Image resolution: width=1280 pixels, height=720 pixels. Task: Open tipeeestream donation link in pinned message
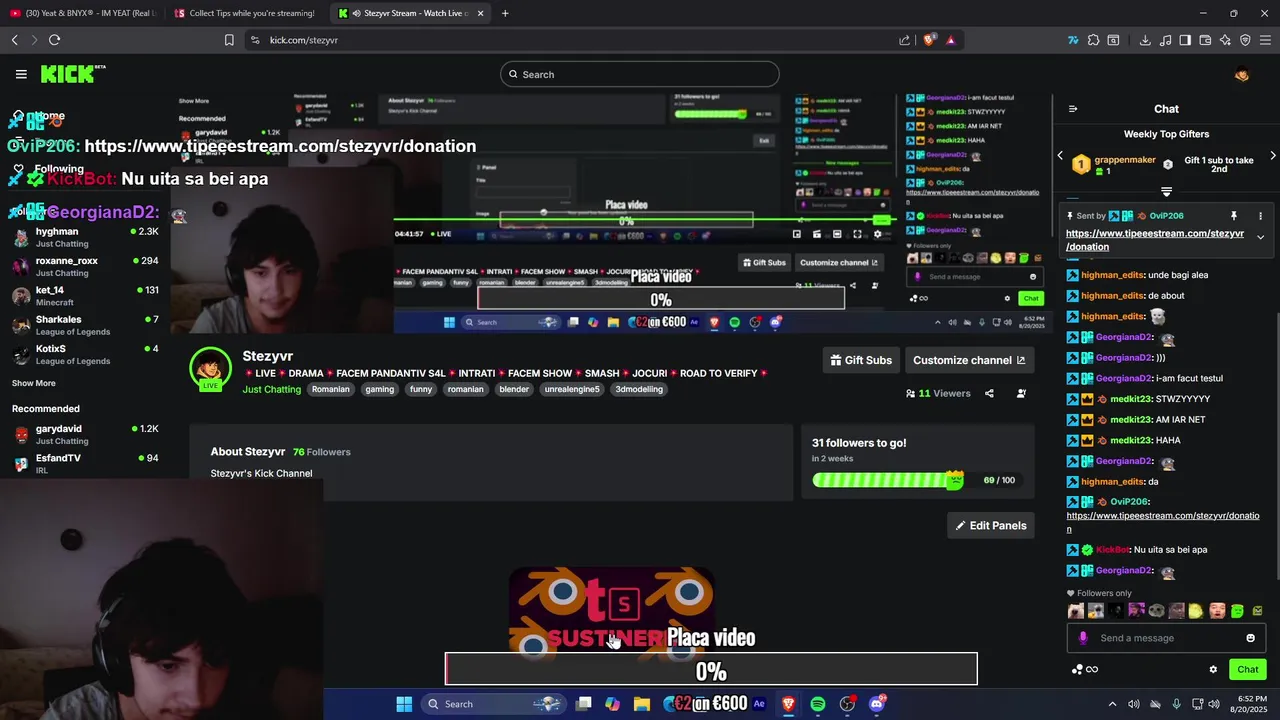pyautogui.click(x=1155, y=240)
